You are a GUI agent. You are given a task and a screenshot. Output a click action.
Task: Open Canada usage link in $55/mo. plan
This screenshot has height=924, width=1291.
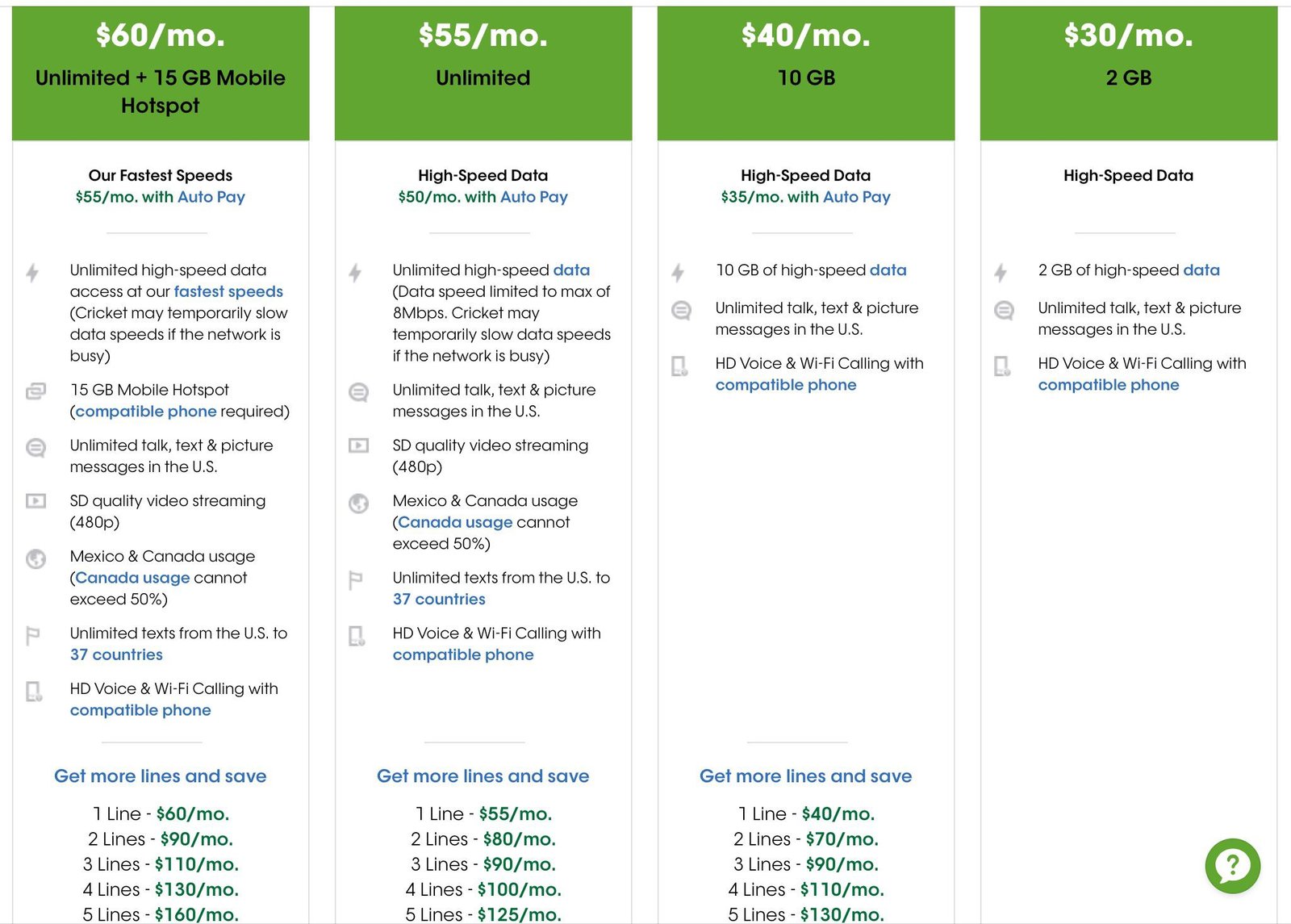(455, 522)
